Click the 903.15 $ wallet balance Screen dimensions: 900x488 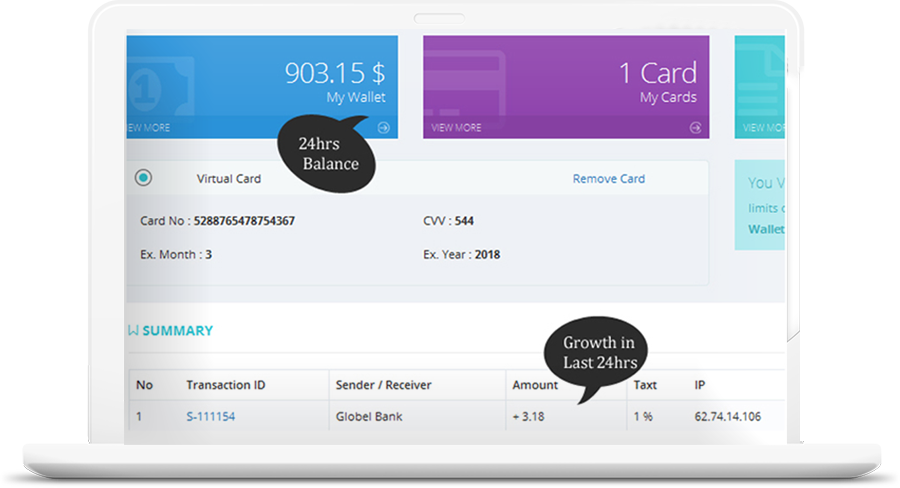click(x=334, y=73)
